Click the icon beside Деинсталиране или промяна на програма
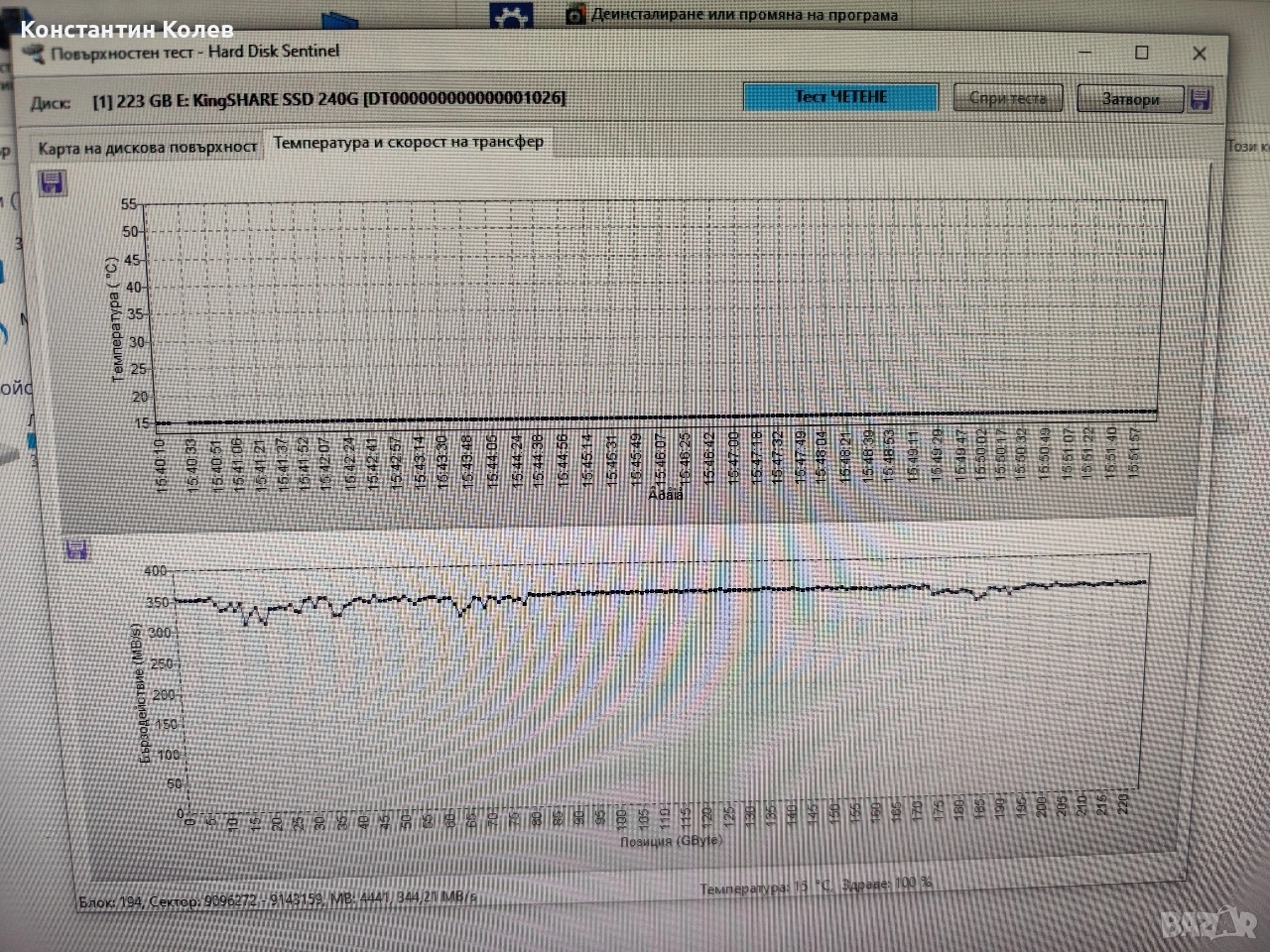1270x952 pixels. tap(575, 15)
